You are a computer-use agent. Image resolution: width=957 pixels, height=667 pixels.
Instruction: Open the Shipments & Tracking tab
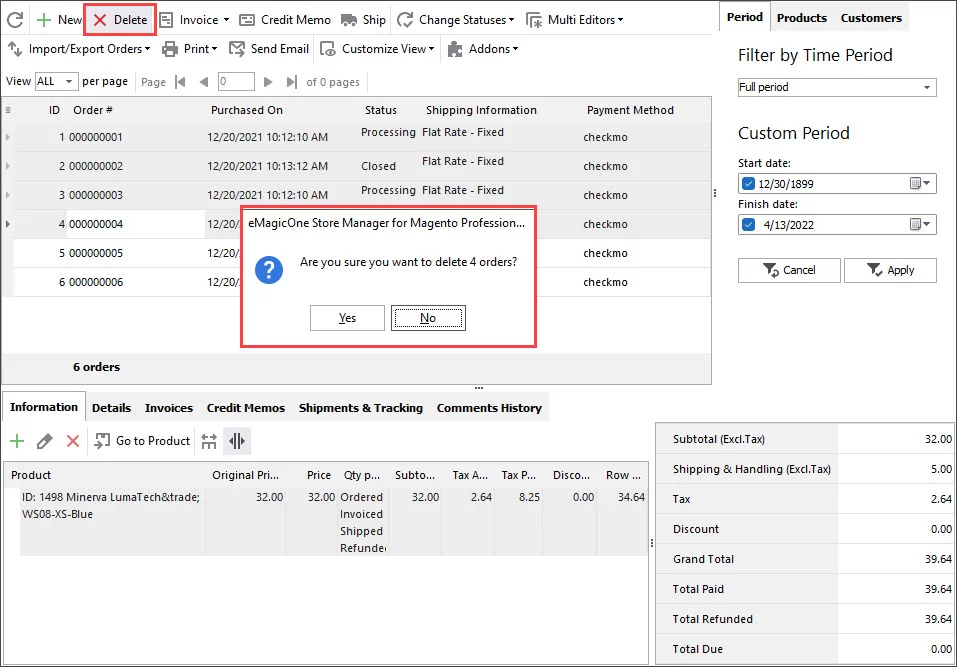(361, 408)
